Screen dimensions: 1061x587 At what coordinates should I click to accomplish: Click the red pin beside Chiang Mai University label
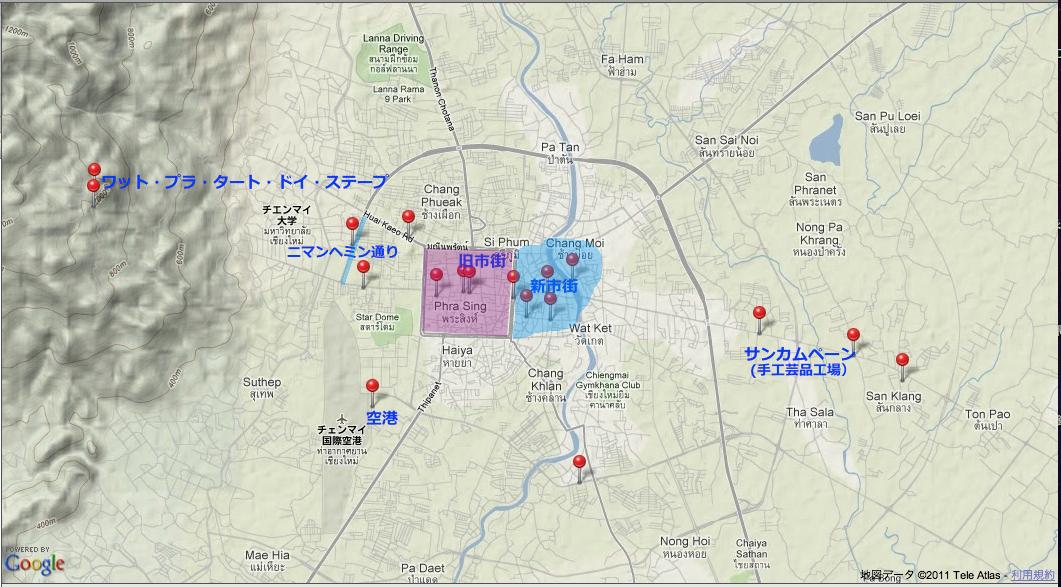[x=352, y=225]
